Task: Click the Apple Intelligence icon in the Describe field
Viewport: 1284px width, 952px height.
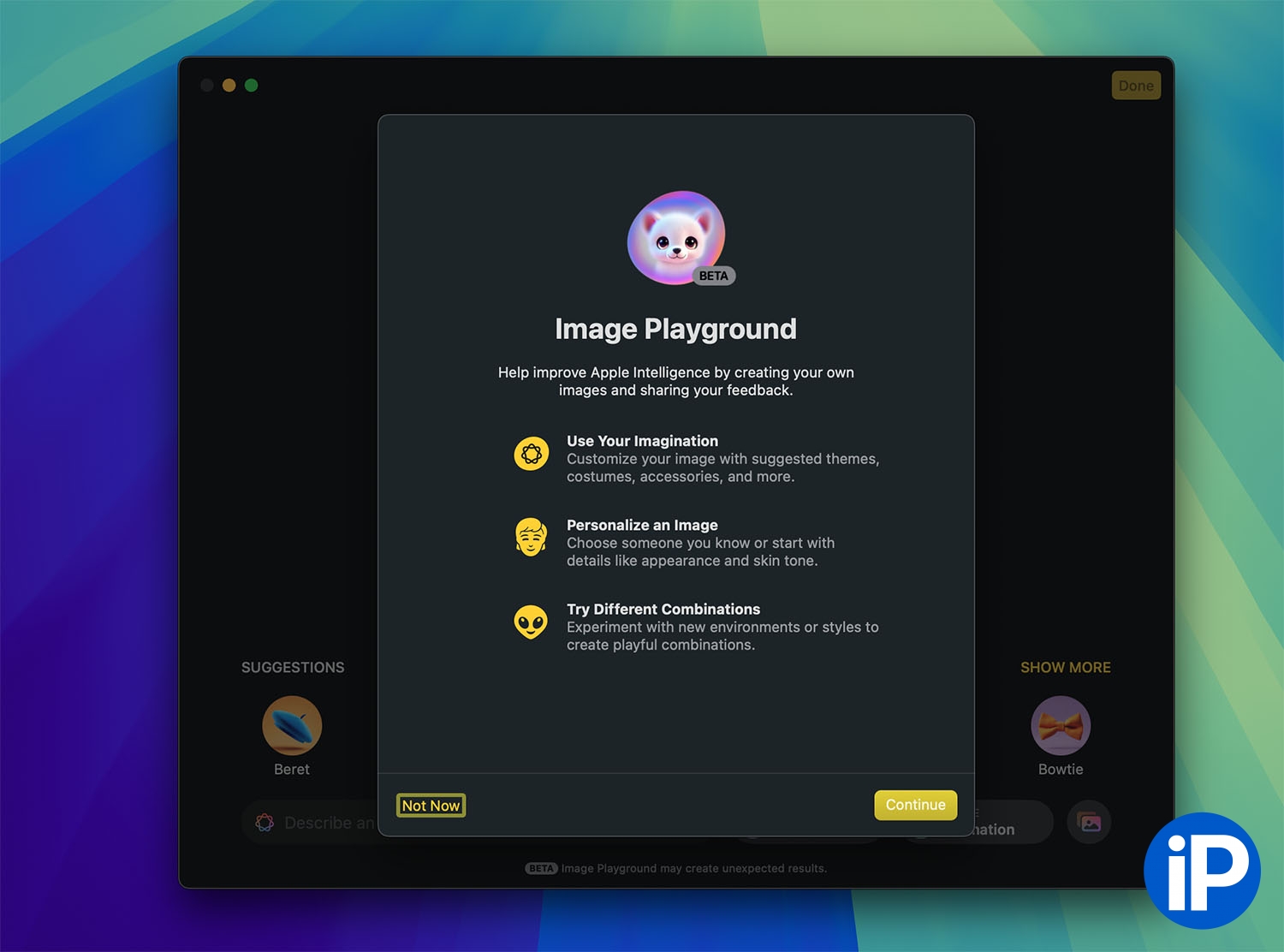Action: pyautogui.click(x=265, y=823)
